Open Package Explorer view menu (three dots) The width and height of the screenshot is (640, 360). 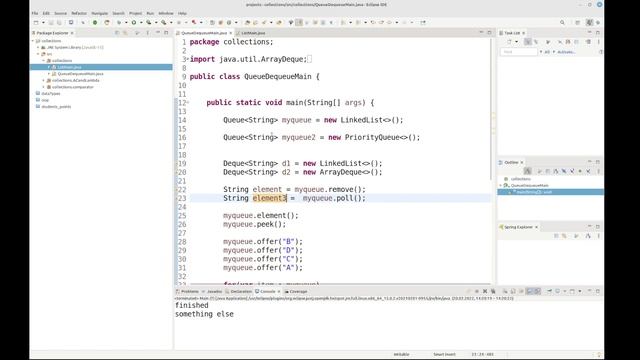(147, 33)
